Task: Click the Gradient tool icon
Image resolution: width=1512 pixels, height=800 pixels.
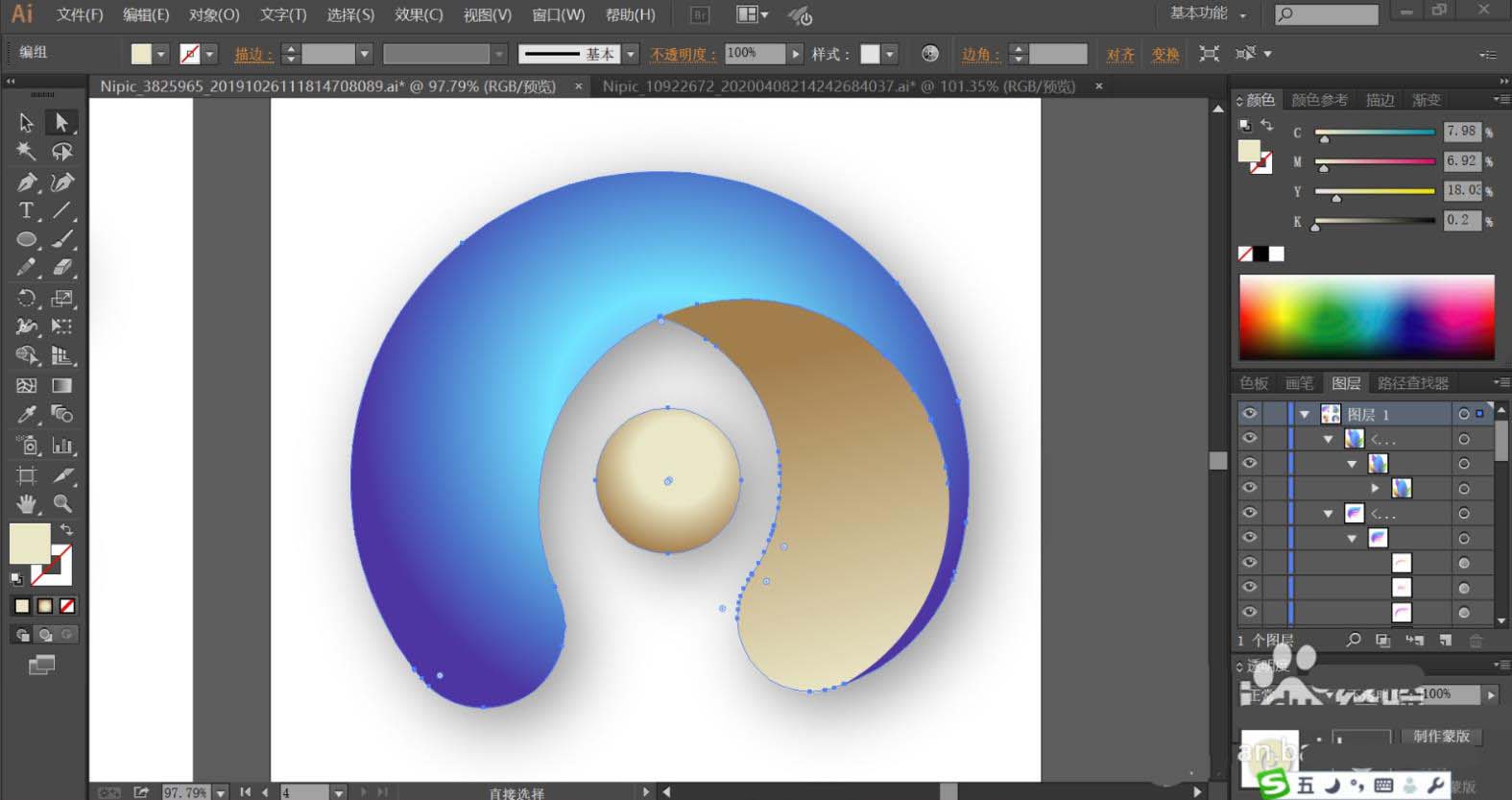Action: (62, 385)
